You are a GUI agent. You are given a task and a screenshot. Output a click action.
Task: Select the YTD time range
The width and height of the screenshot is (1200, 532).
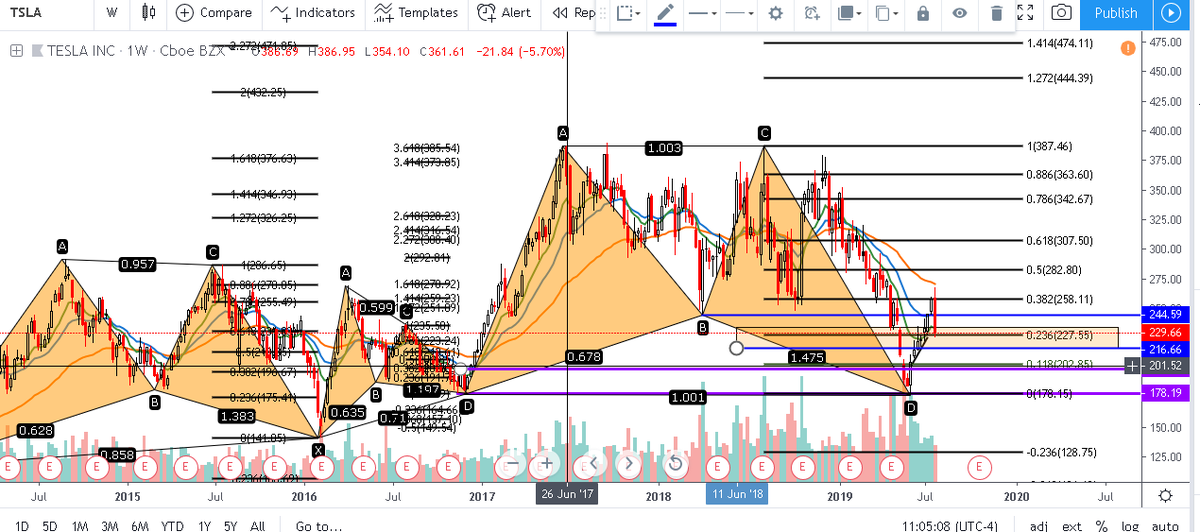pos(172,524)
